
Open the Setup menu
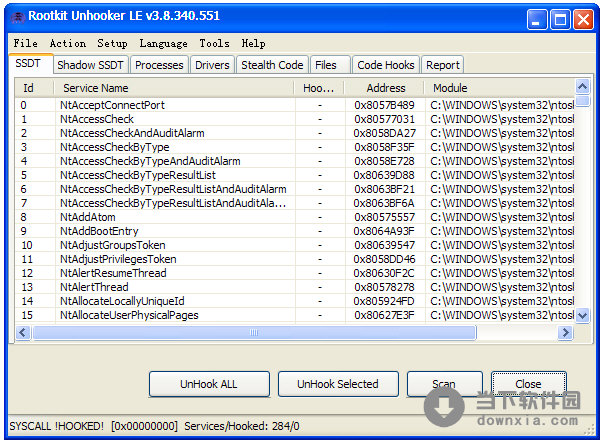coord(112,43)
